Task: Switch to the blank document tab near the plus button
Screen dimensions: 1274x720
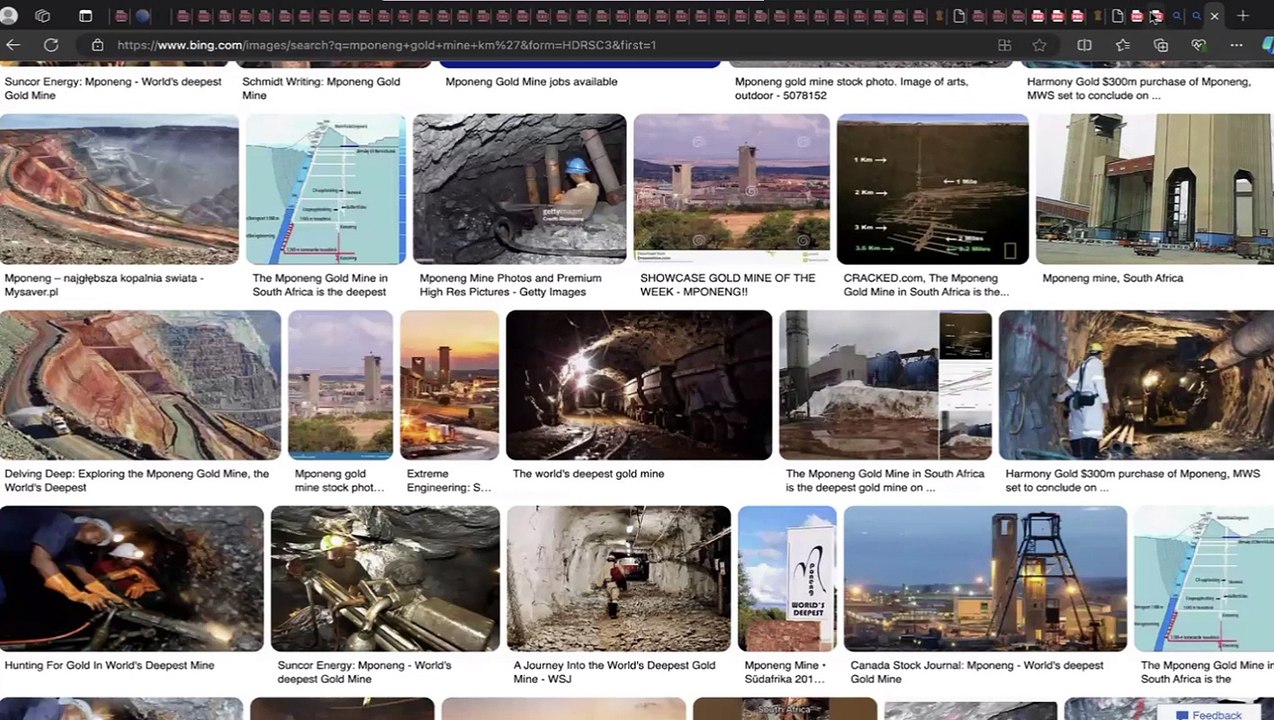Action: tap(1117, 16)
